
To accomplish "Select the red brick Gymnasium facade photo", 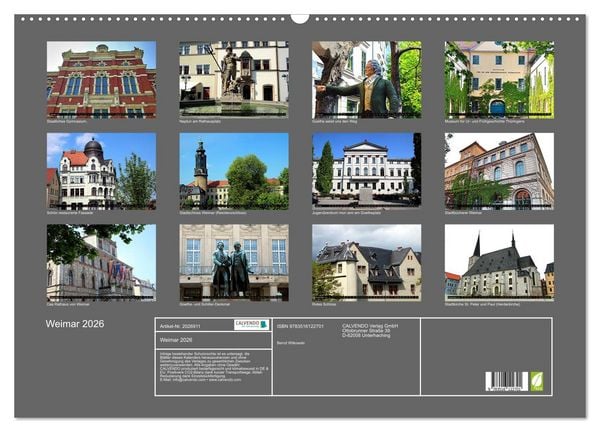I will point(101,80).
